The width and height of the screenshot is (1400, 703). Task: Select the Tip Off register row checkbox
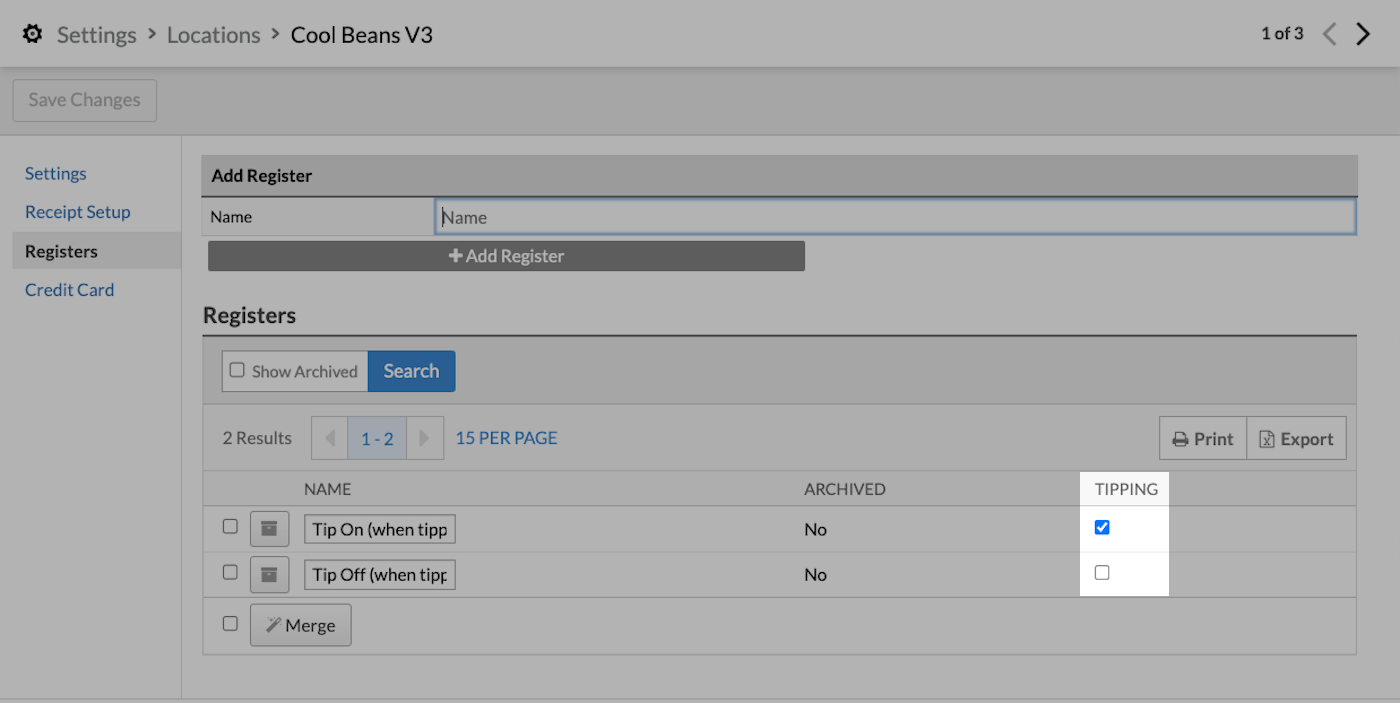click(230, 572)
